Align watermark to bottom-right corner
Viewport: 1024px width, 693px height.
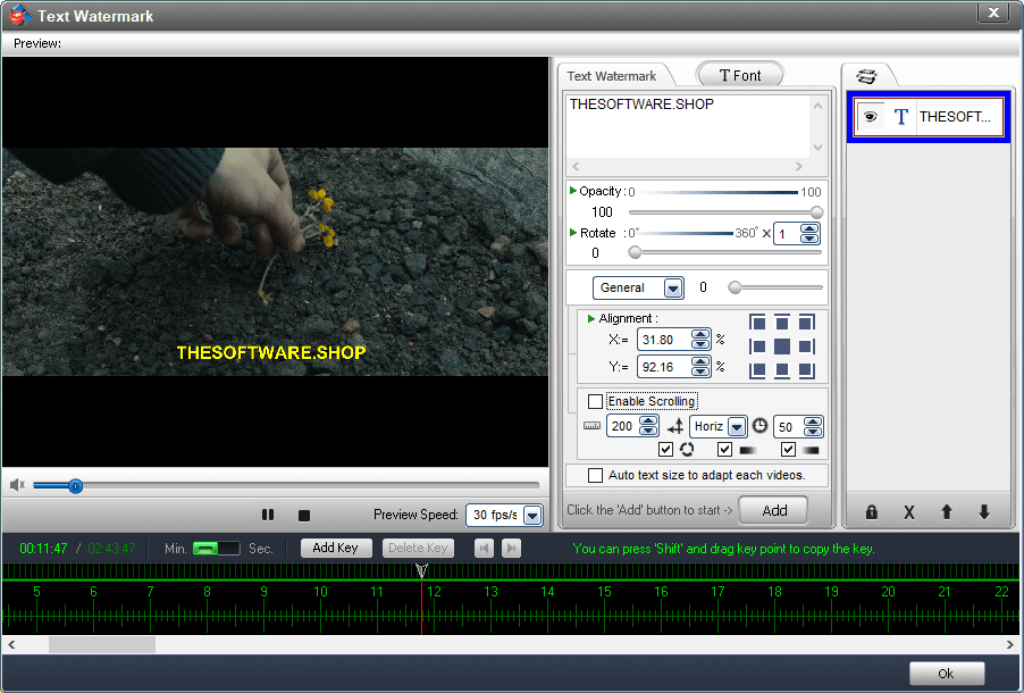[807, 370]
